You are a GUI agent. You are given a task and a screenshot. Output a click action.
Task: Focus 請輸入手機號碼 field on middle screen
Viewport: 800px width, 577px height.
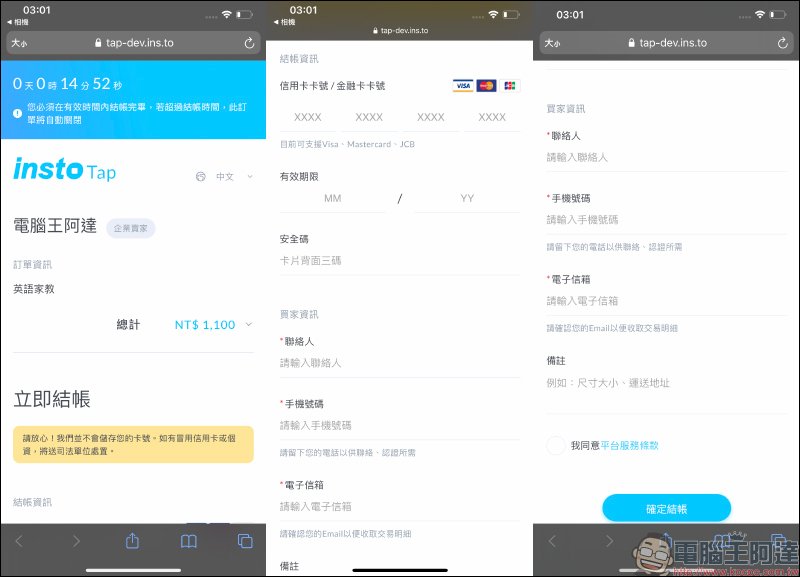pyautogui.click(x=399, y=426)
